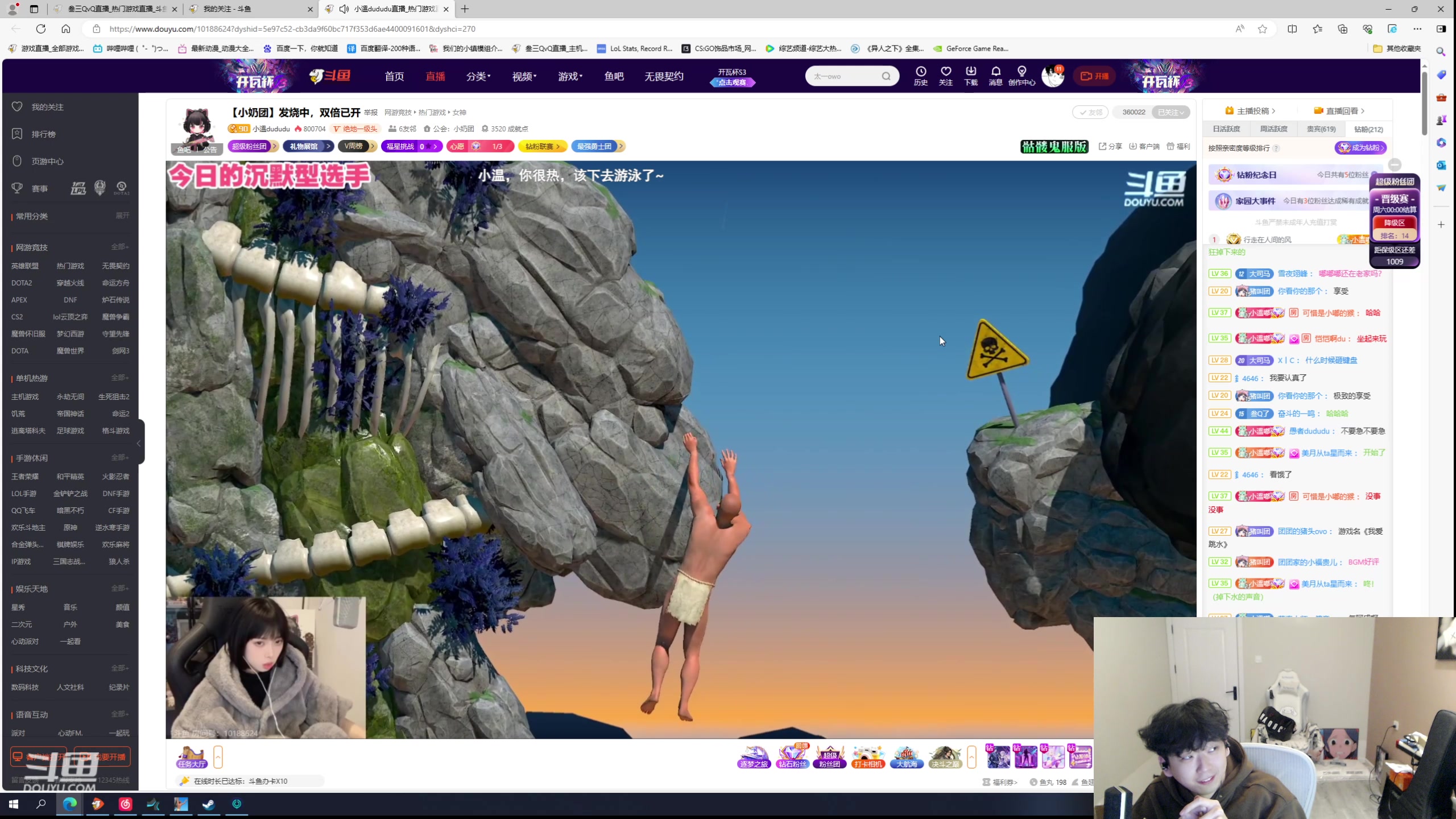The height and width of the screenshot is (819, 1456).
Task: Expand the 分类 dropdown in navigation
Action: click(x=478, y=76)
